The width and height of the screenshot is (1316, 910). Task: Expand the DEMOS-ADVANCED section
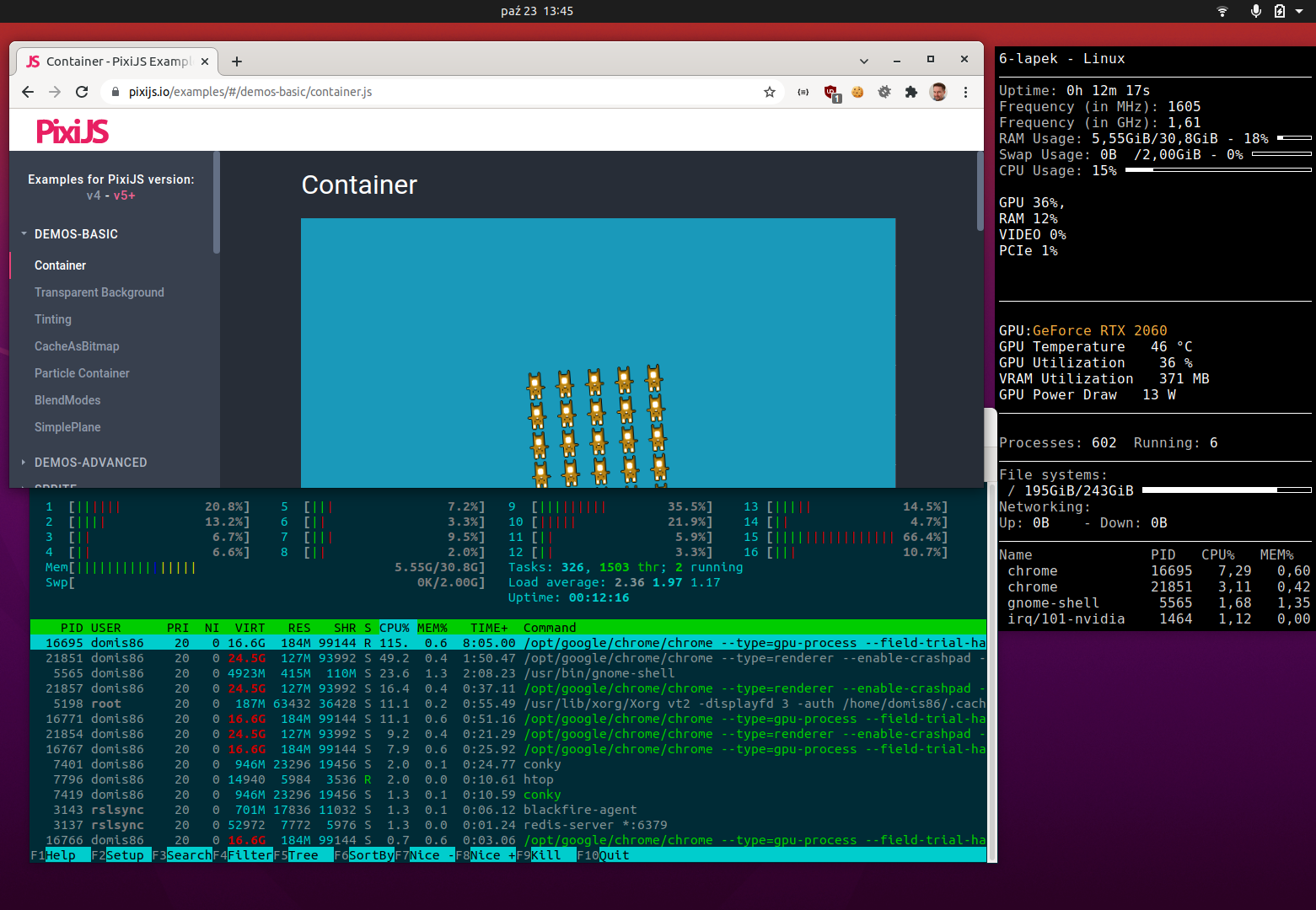(90, 462)
